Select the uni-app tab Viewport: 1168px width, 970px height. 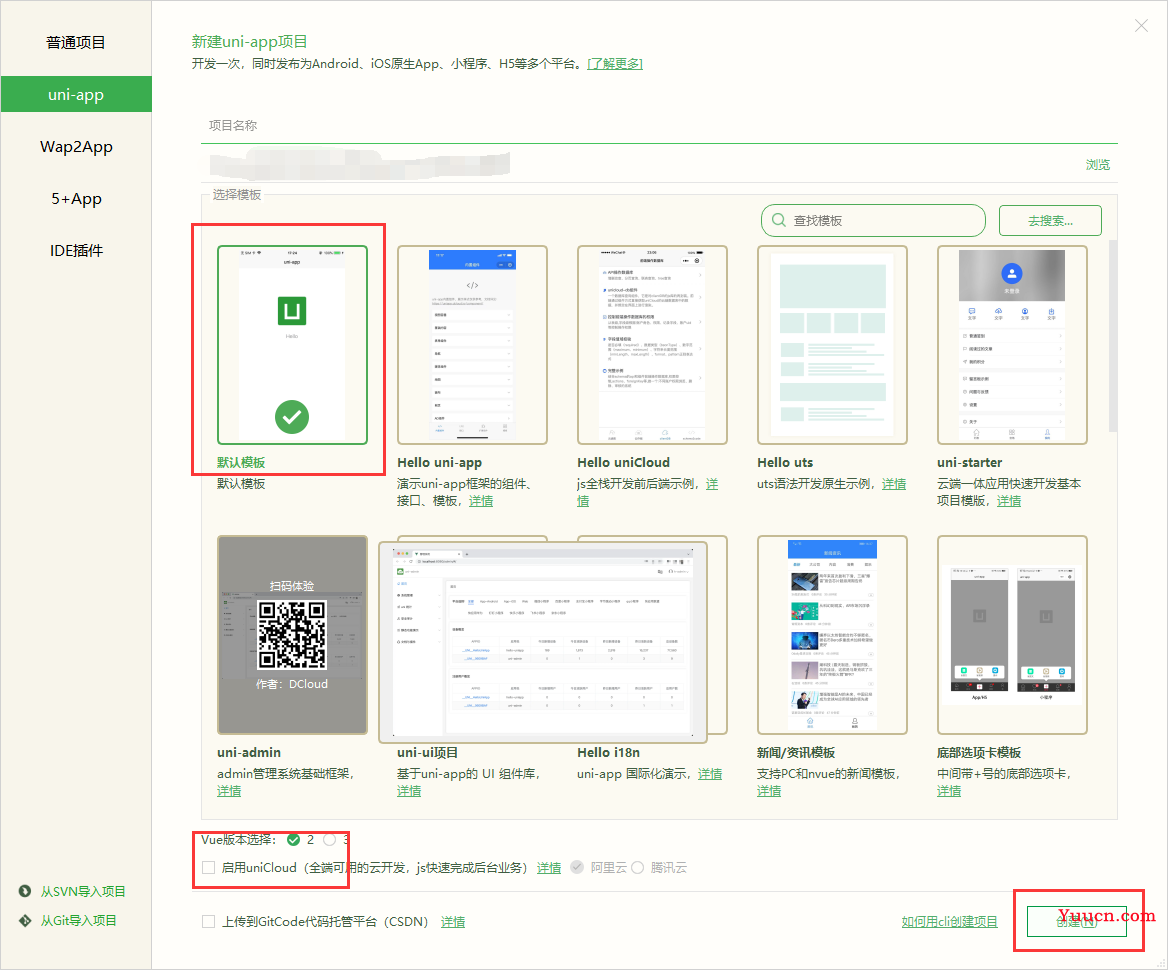(x=76, y=95)
